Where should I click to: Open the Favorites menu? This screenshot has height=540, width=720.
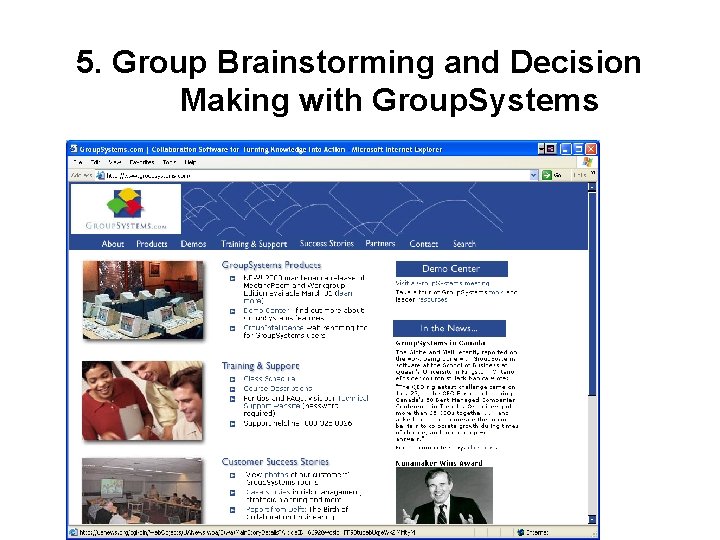[141, 162]
